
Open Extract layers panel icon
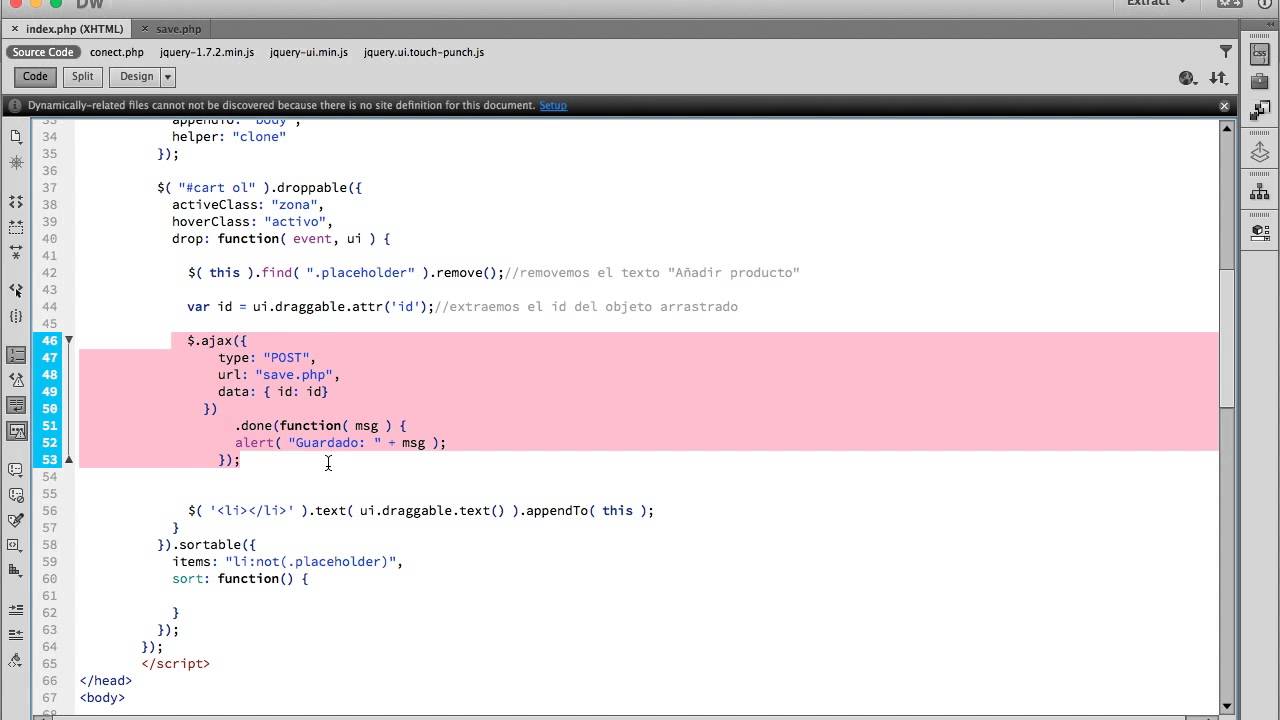point(1260,152)
